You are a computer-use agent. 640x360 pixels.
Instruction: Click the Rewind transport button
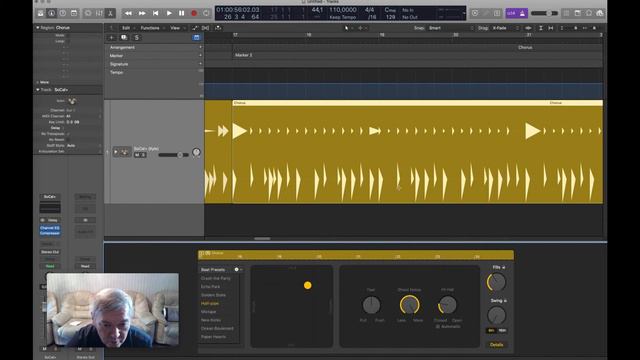(x=128, y=13)
